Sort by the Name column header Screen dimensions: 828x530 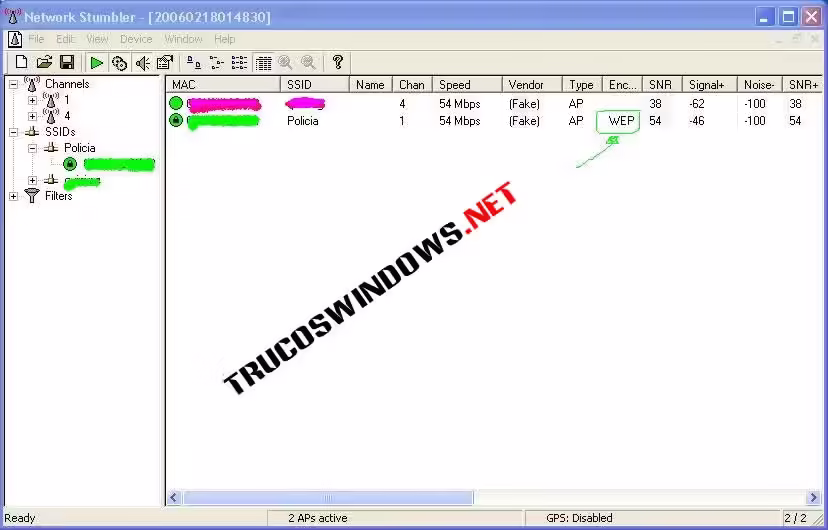[x=371, y=84]
